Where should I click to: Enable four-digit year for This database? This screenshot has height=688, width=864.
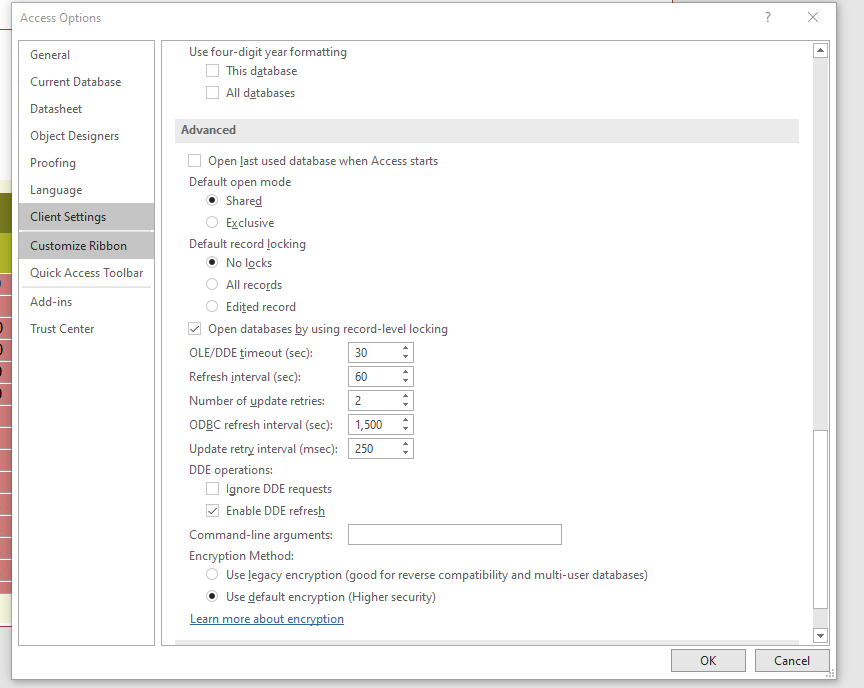pyautogui.click(x=212, y=71)
